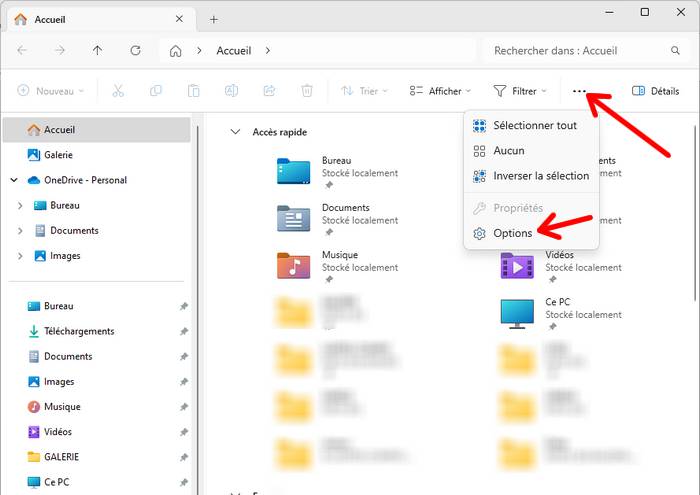The height and width of the screenshot is (495, 700).
Task: Collapse the OneDrive - Personal tree node
Action: point(14,180)
